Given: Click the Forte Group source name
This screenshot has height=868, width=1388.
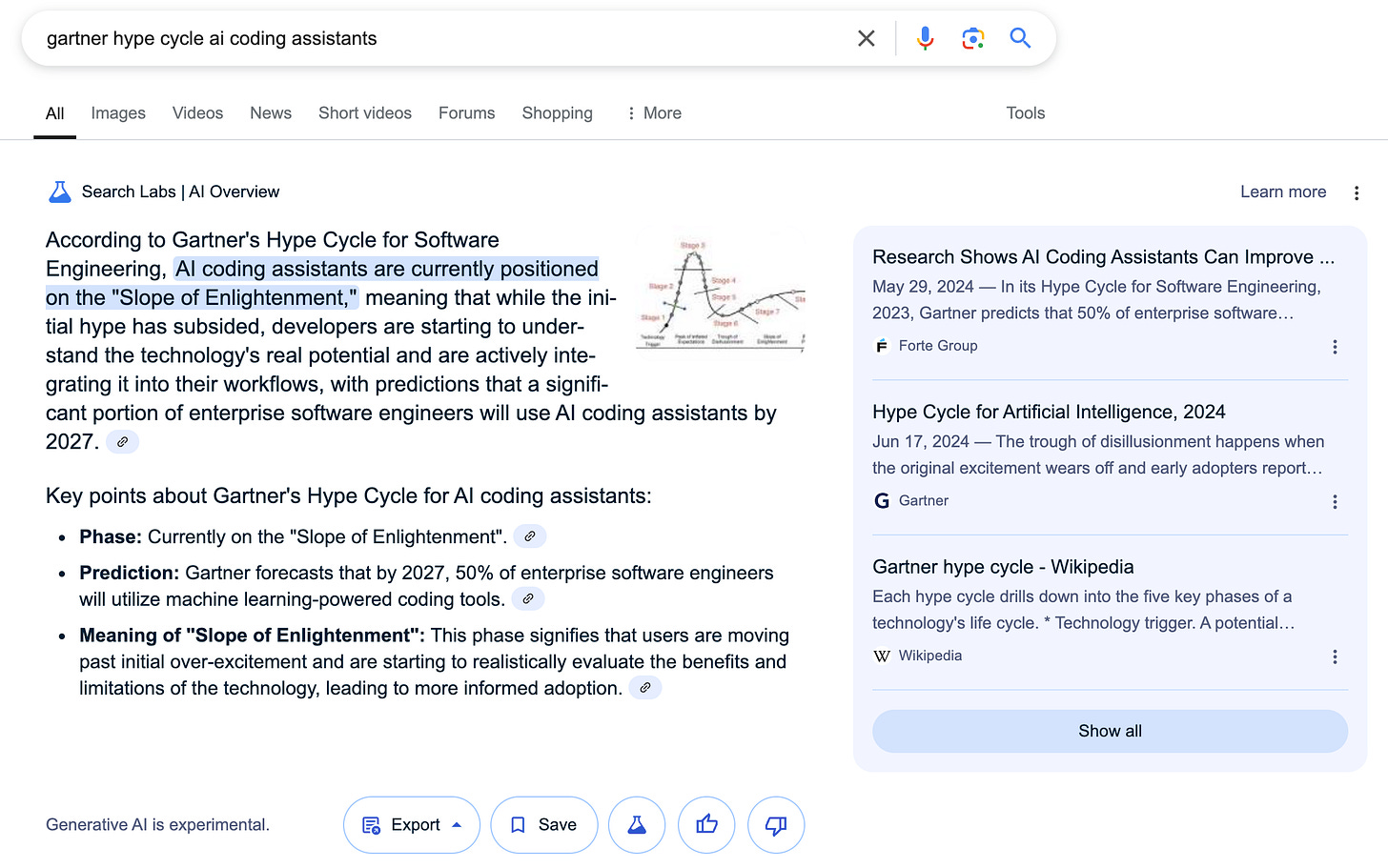Looking at the screenshot, I should [938, 346].
